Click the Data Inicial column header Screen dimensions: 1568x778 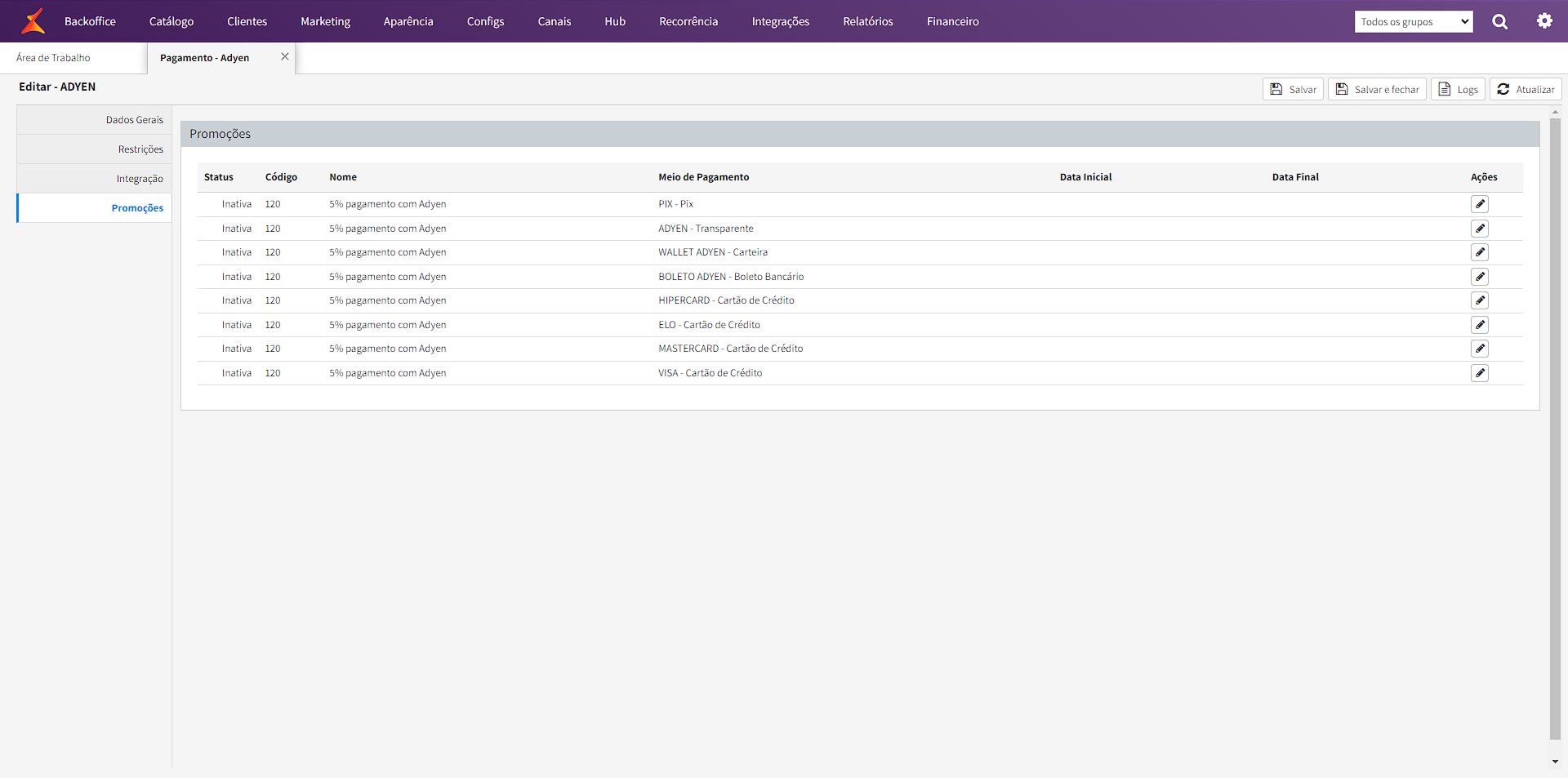[x=1086, y=177]
